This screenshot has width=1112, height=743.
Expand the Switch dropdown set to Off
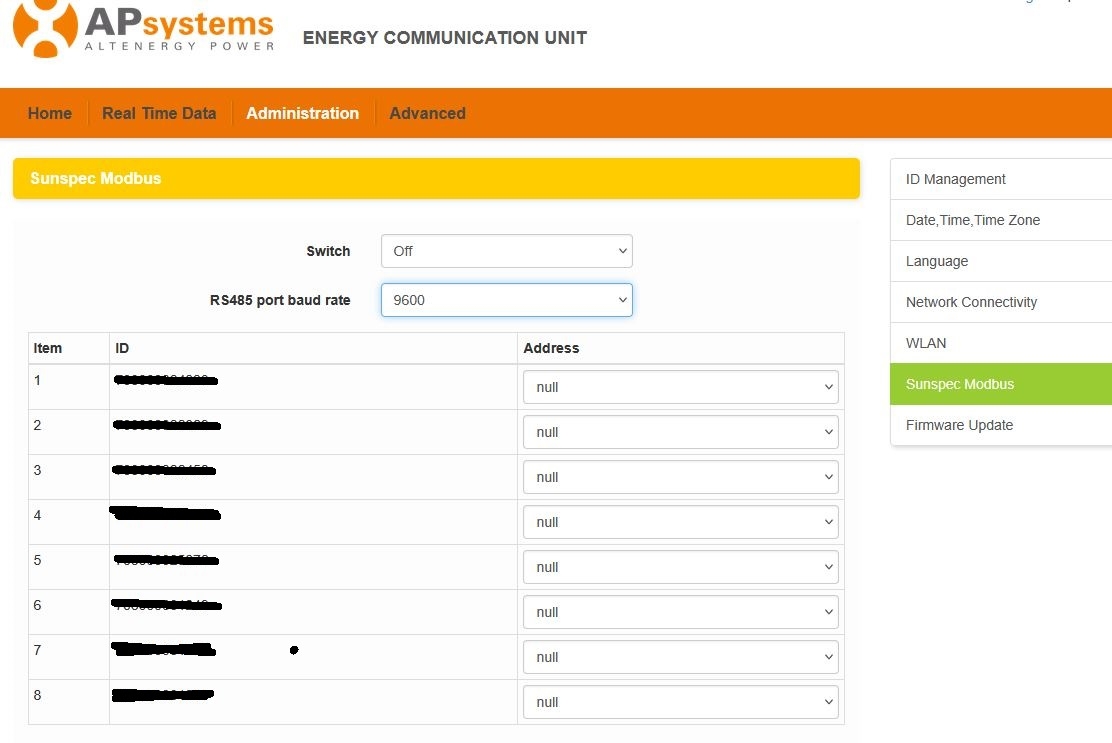[x=506, y=251]
